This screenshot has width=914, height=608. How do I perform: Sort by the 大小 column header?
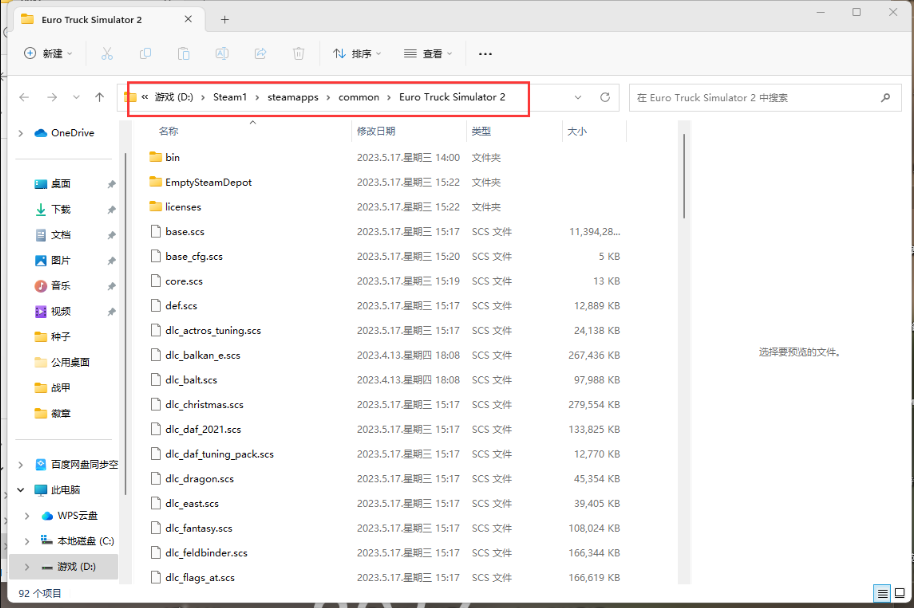(577, 131)
